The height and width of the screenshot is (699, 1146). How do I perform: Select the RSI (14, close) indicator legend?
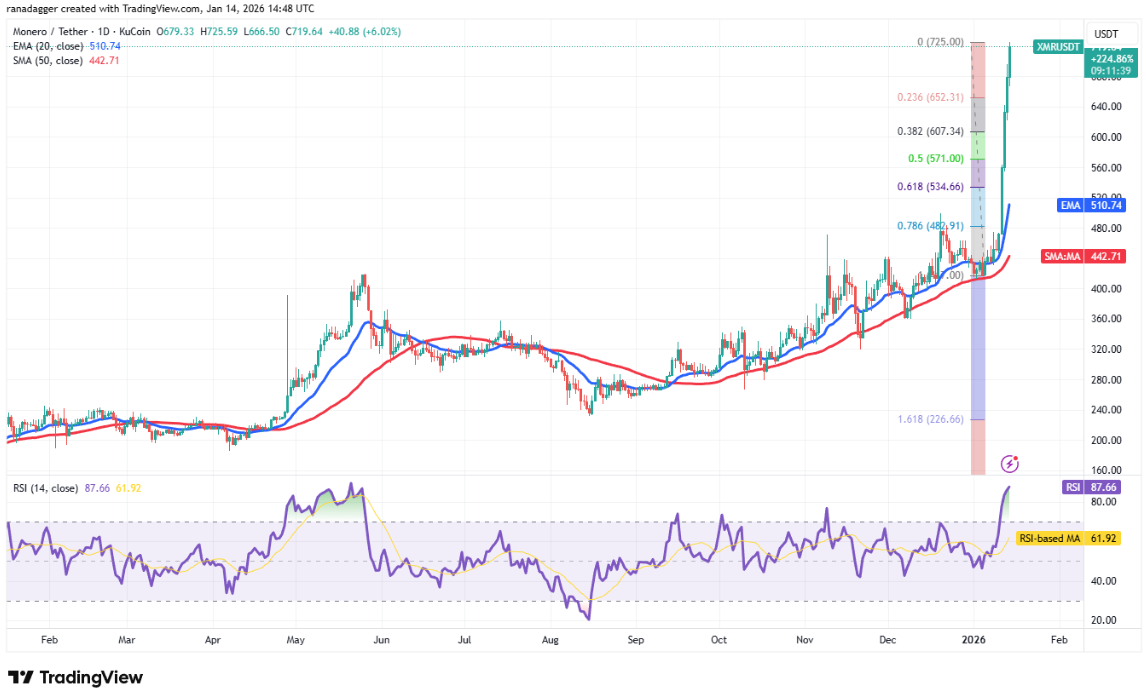pyautogui.click(x=42, y=490)
